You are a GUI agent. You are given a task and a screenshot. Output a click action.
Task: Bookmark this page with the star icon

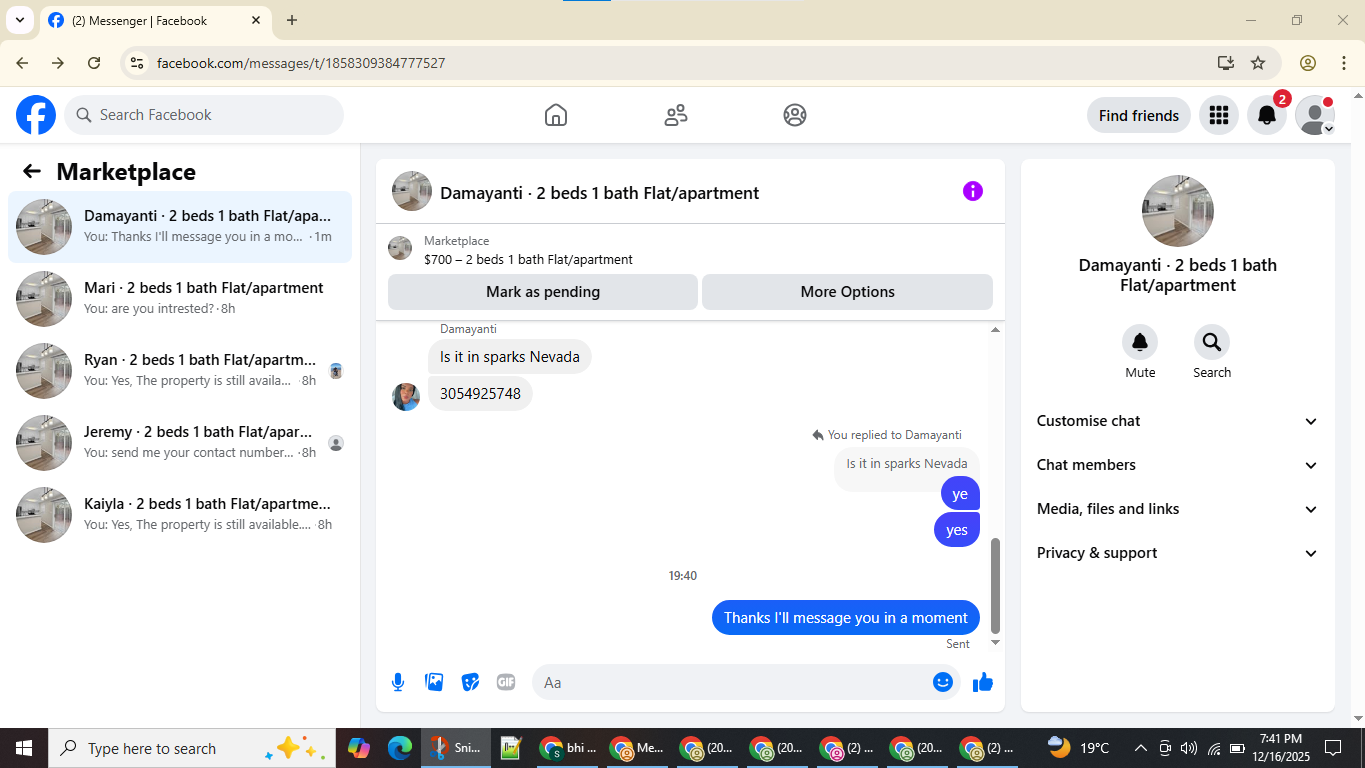pyautogui.click(x=1258, y=63)
